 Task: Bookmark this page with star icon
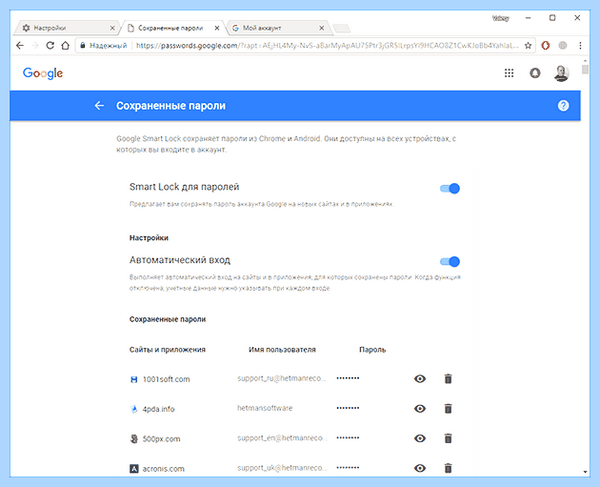528,46
